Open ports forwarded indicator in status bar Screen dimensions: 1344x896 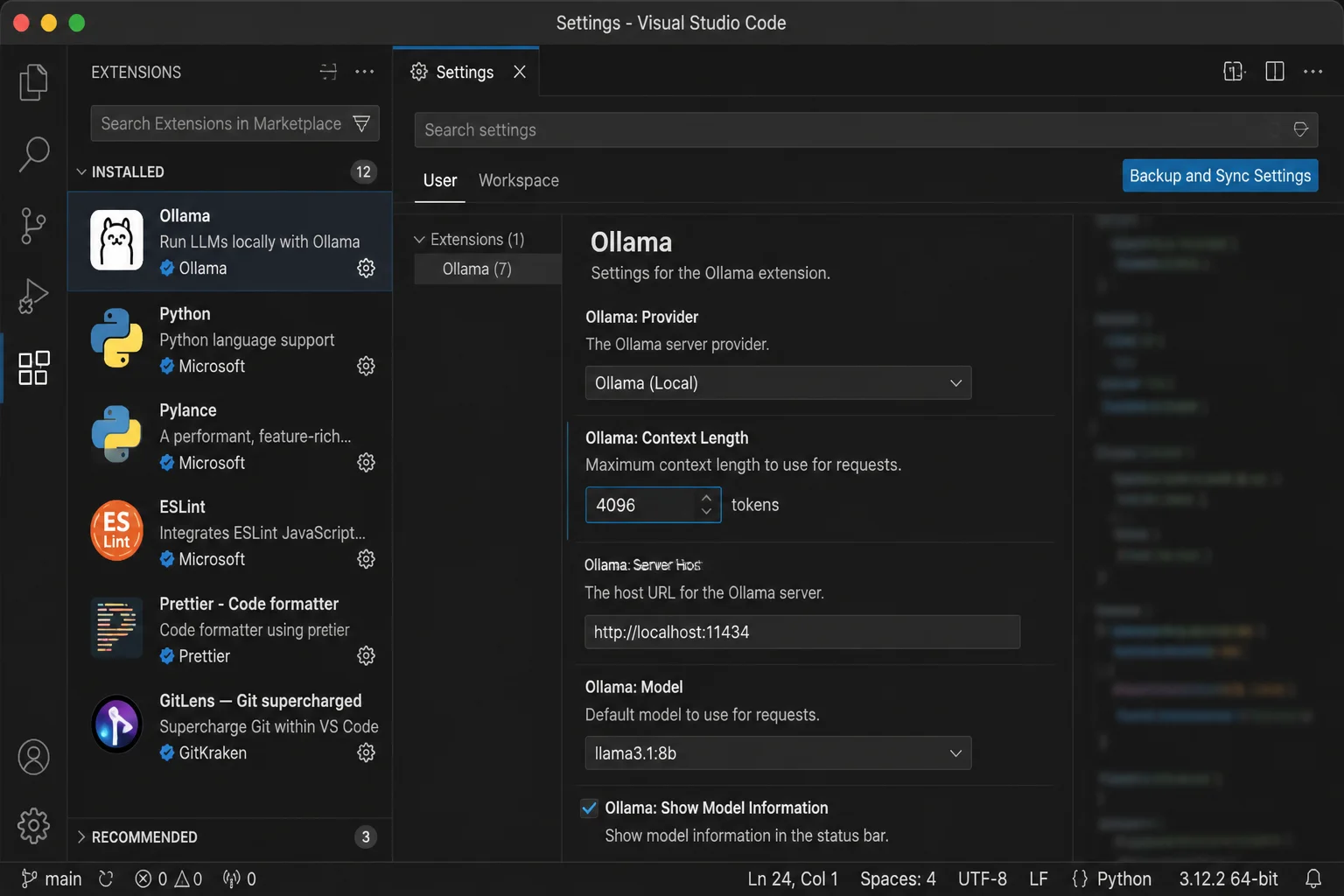tap(240, 878)
